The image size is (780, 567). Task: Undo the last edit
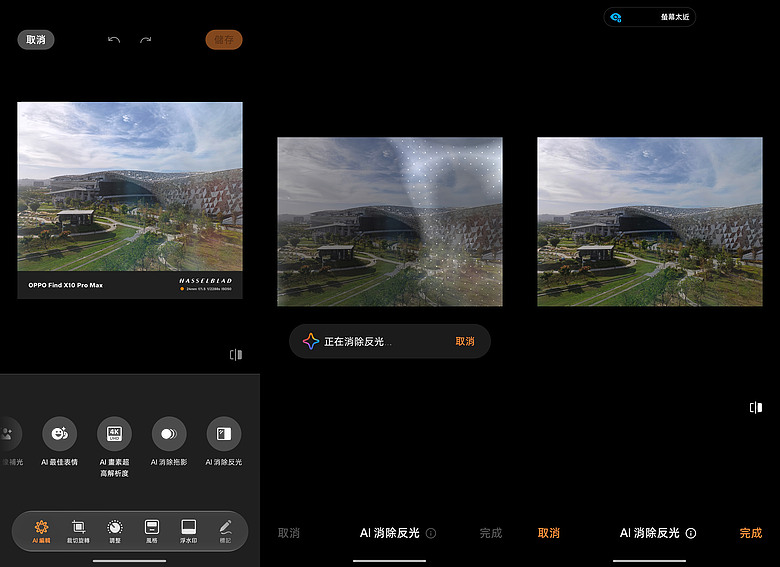(114, 40)
